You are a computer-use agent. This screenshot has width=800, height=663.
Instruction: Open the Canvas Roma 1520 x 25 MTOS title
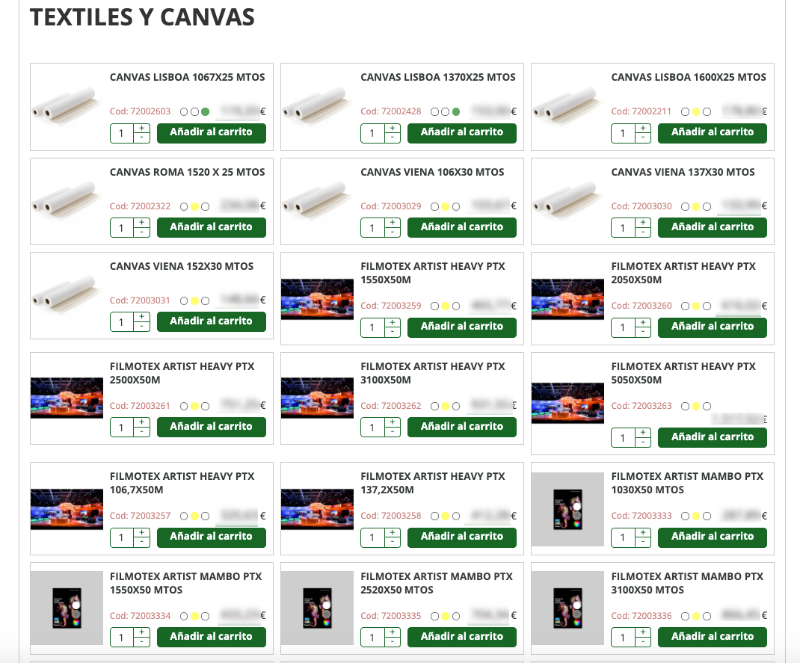pos(187,172)
